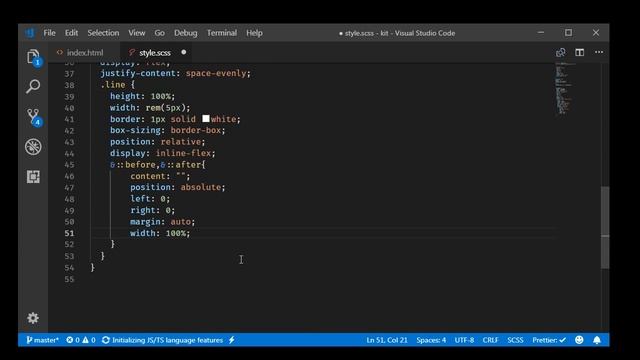Change language mode SCSS
The image size is (640, 360).
[515, 340]
